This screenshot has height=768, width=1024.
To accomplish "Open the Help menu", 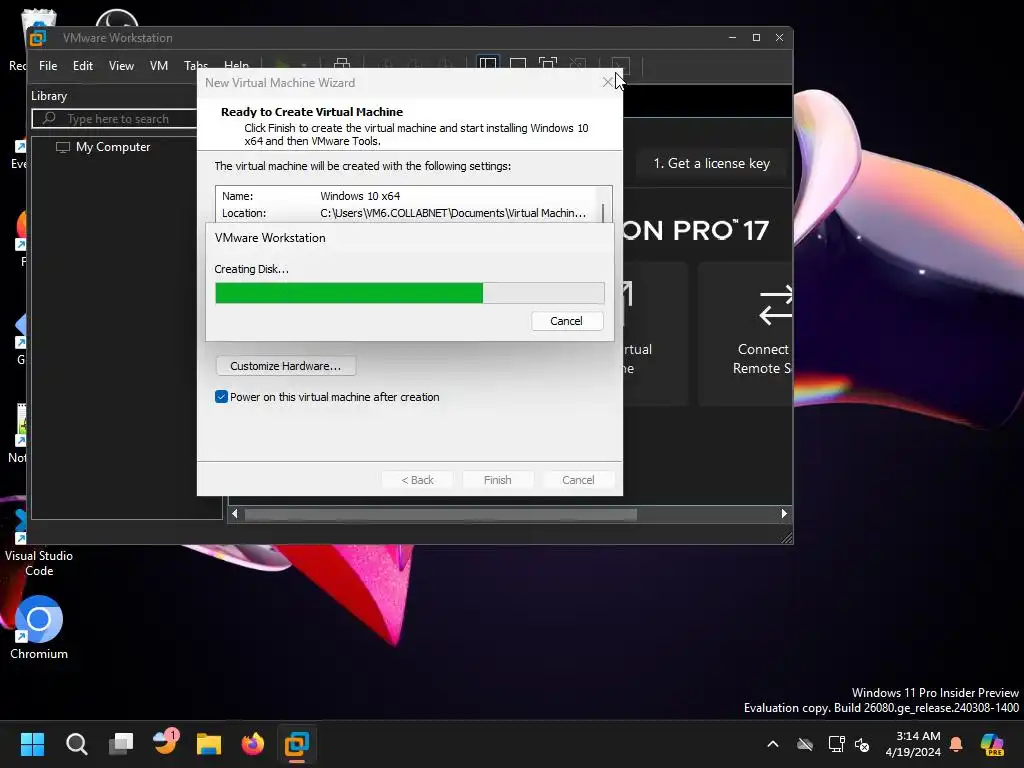I will 236,65.
